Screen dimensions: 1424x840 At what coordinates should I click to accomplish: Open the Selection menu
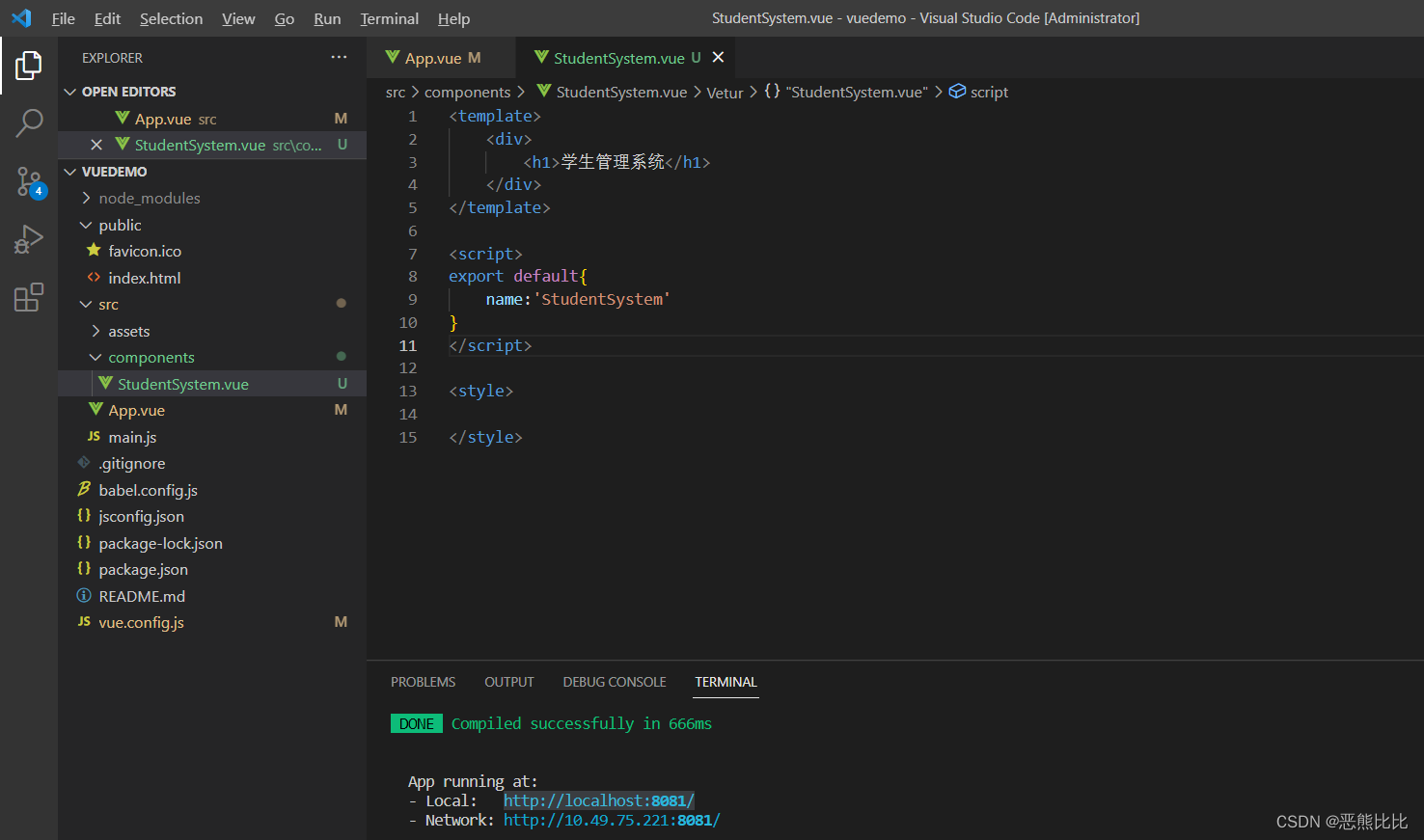pos(171,18)
